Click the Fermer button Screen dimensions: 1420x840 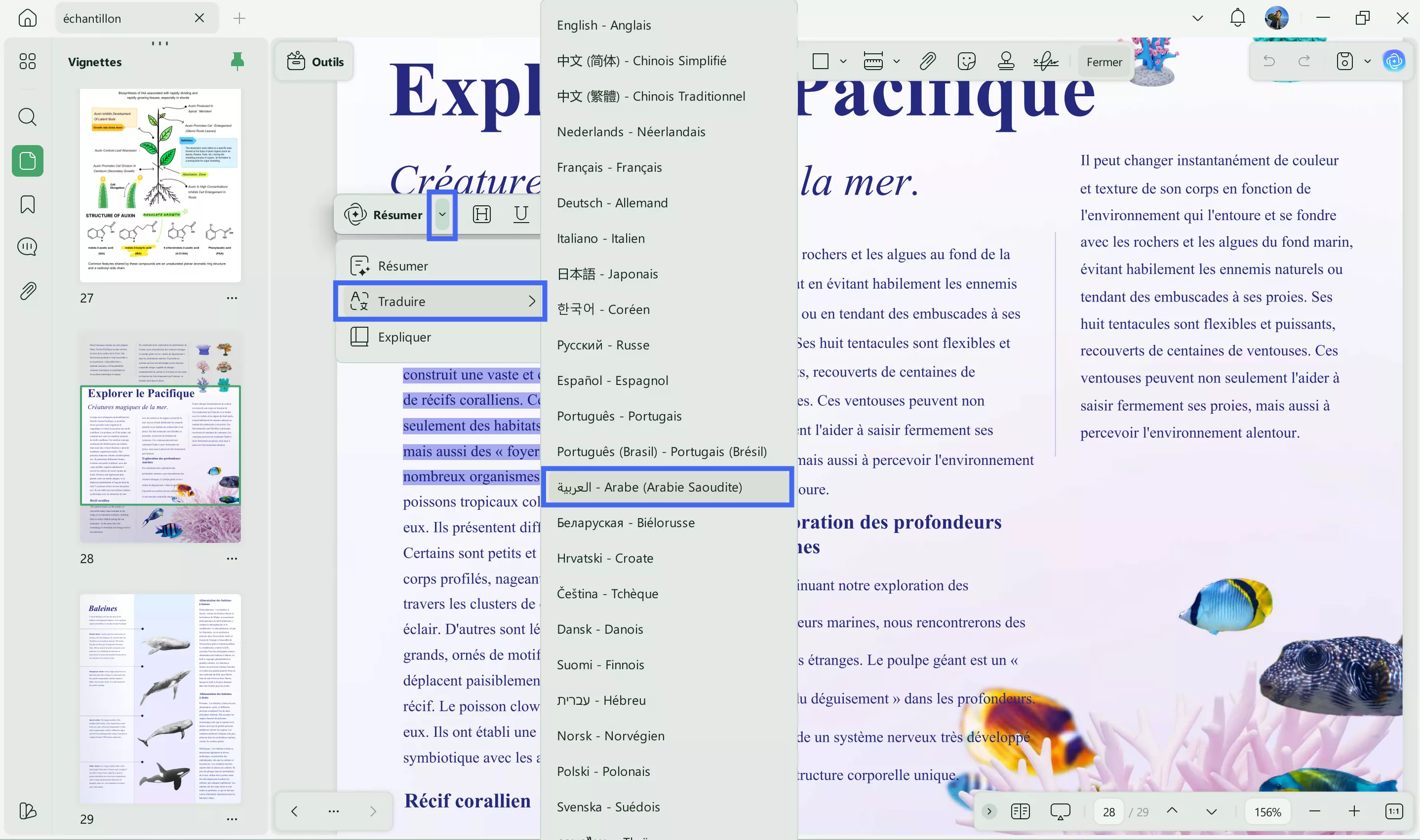1104,62
